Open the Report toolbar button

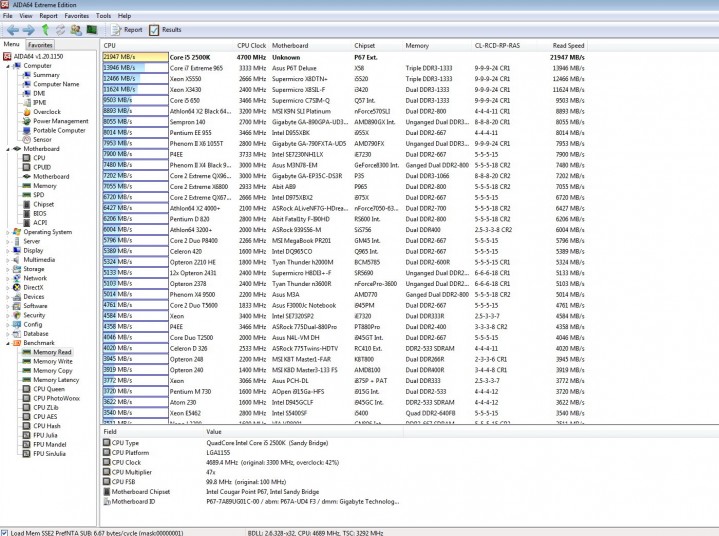[x=127, y=30]
